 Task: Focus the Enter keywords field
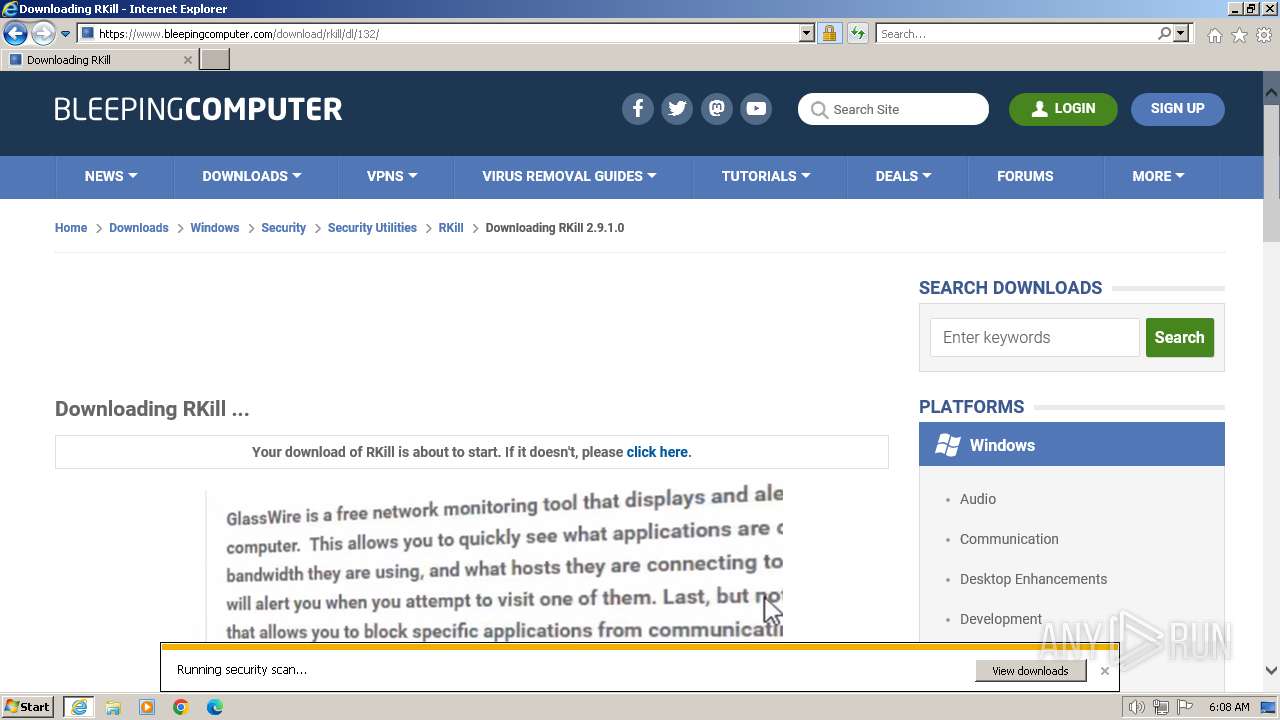tap(1035, 338)
